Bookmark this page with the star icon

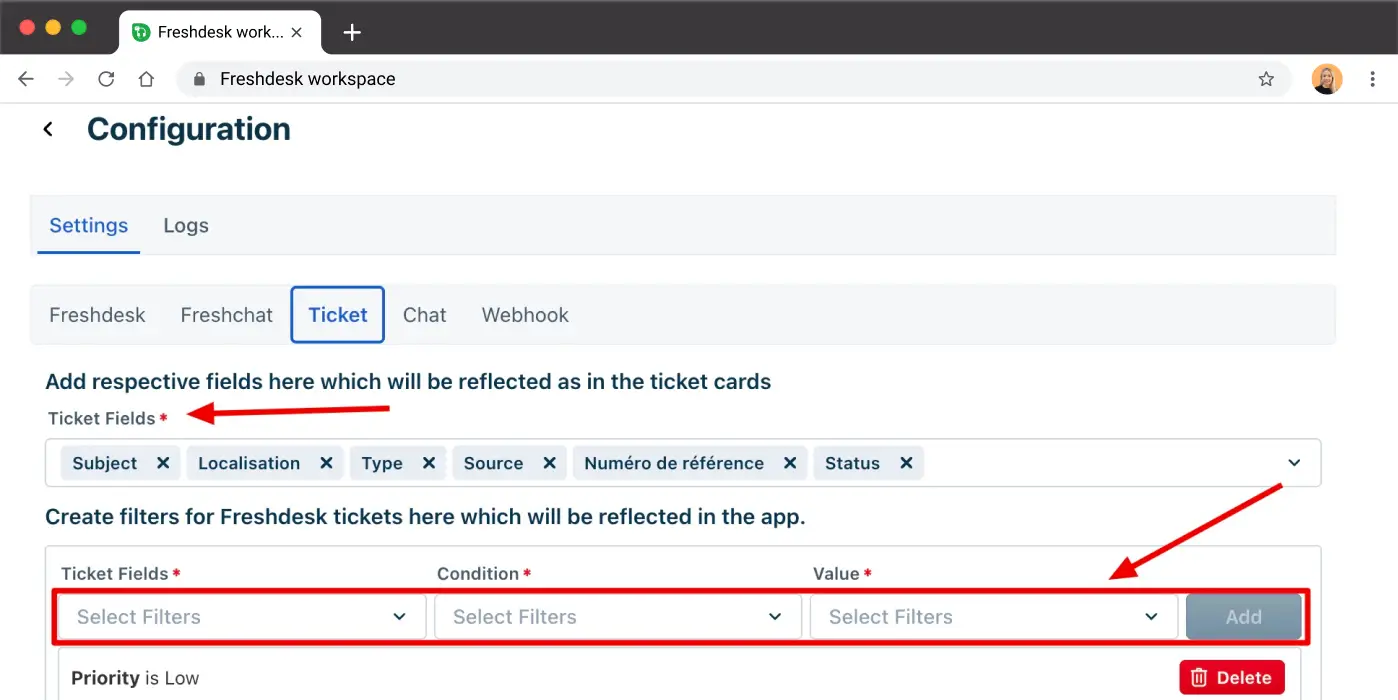1266,79
